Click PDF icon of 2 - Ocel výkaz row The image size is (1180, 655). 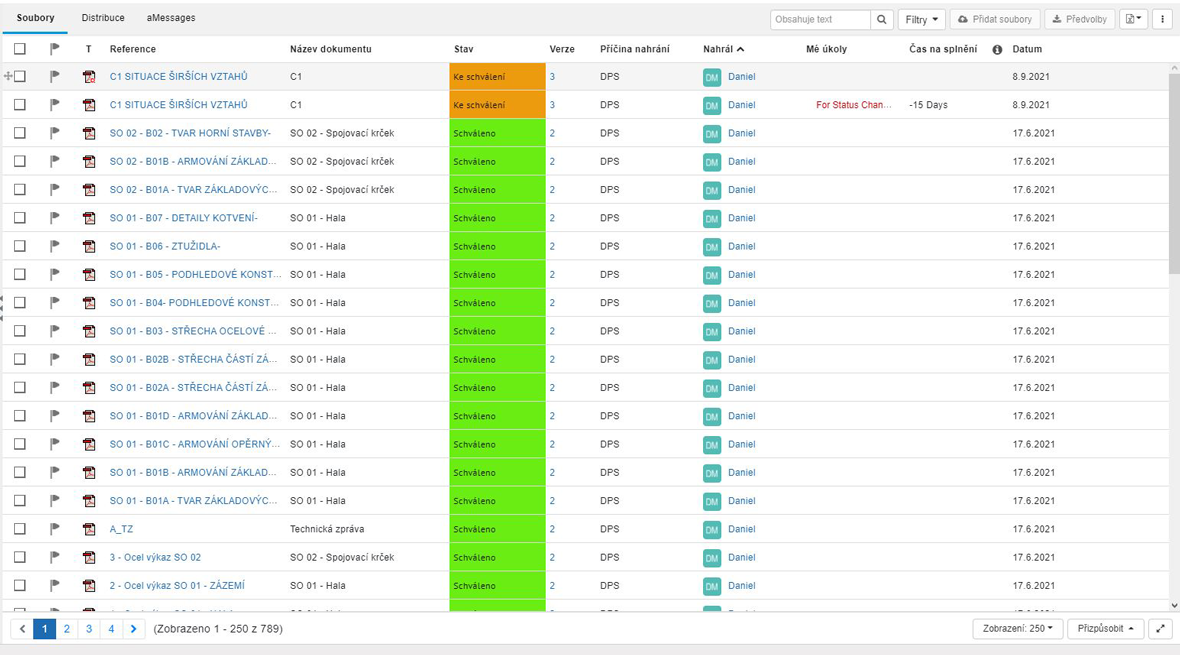[89, 586]
